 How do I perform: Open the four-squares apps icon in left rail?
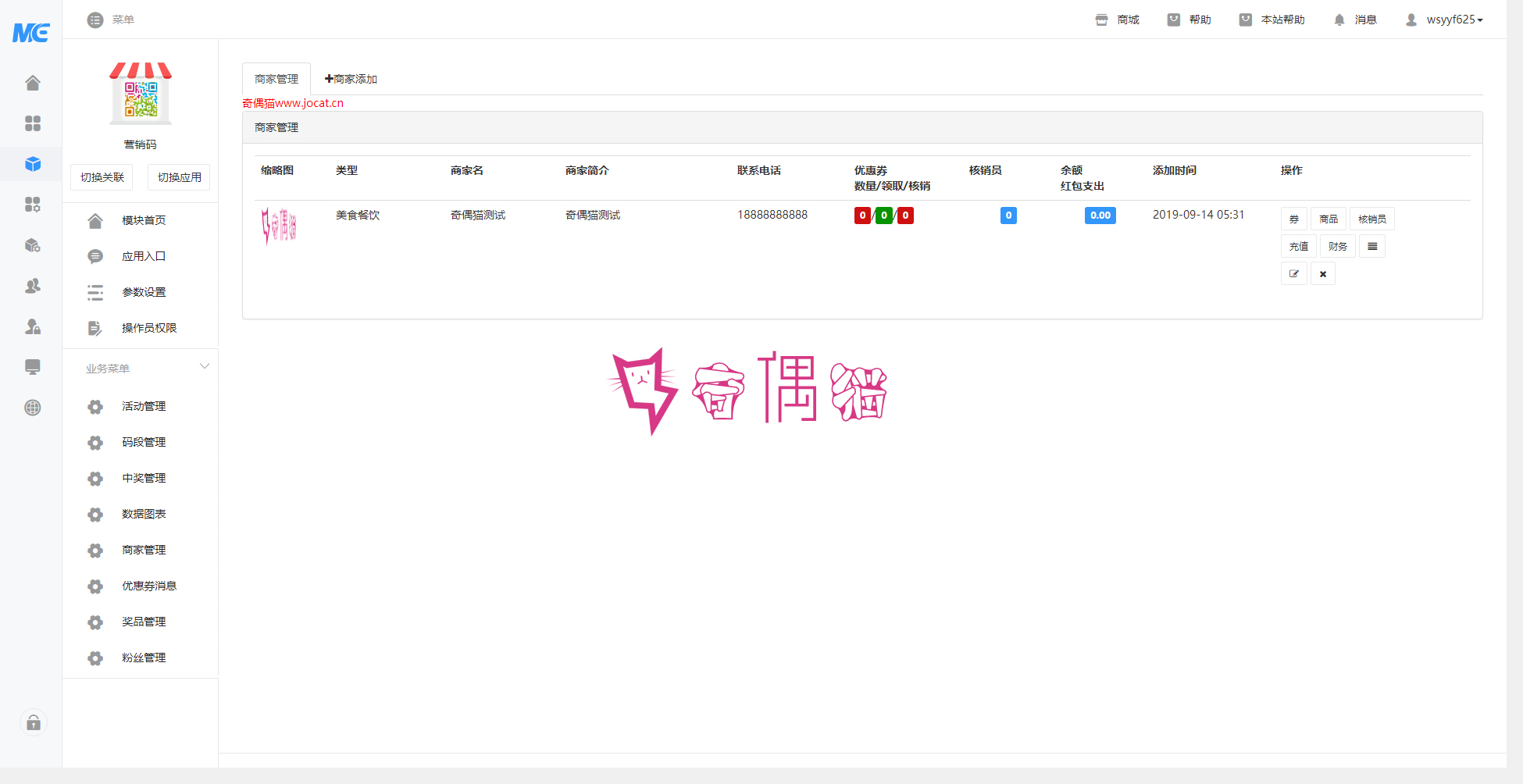click(x=32, y=123)
